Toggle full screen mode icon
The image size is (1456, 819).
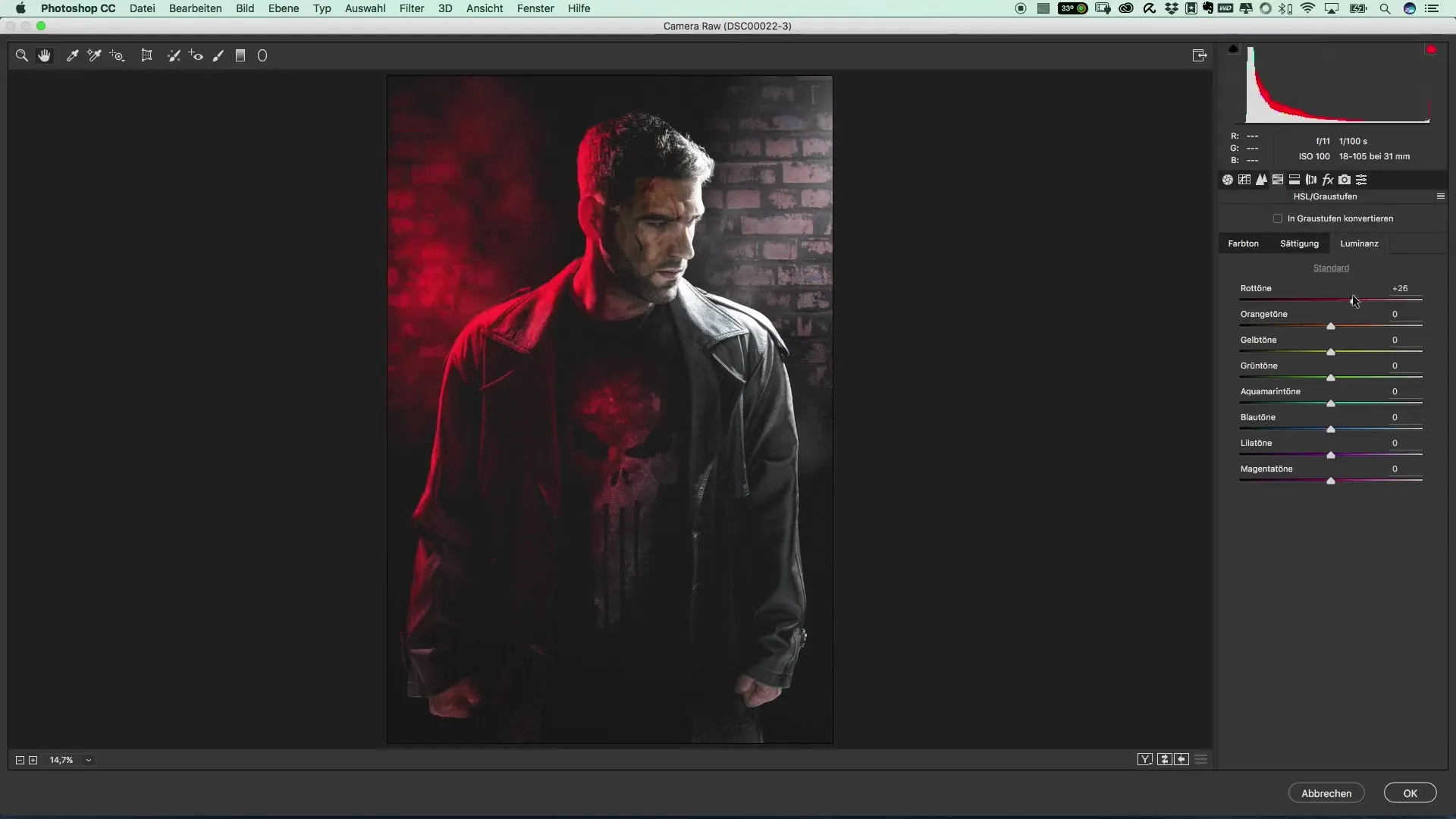(x=1200, y=55)
